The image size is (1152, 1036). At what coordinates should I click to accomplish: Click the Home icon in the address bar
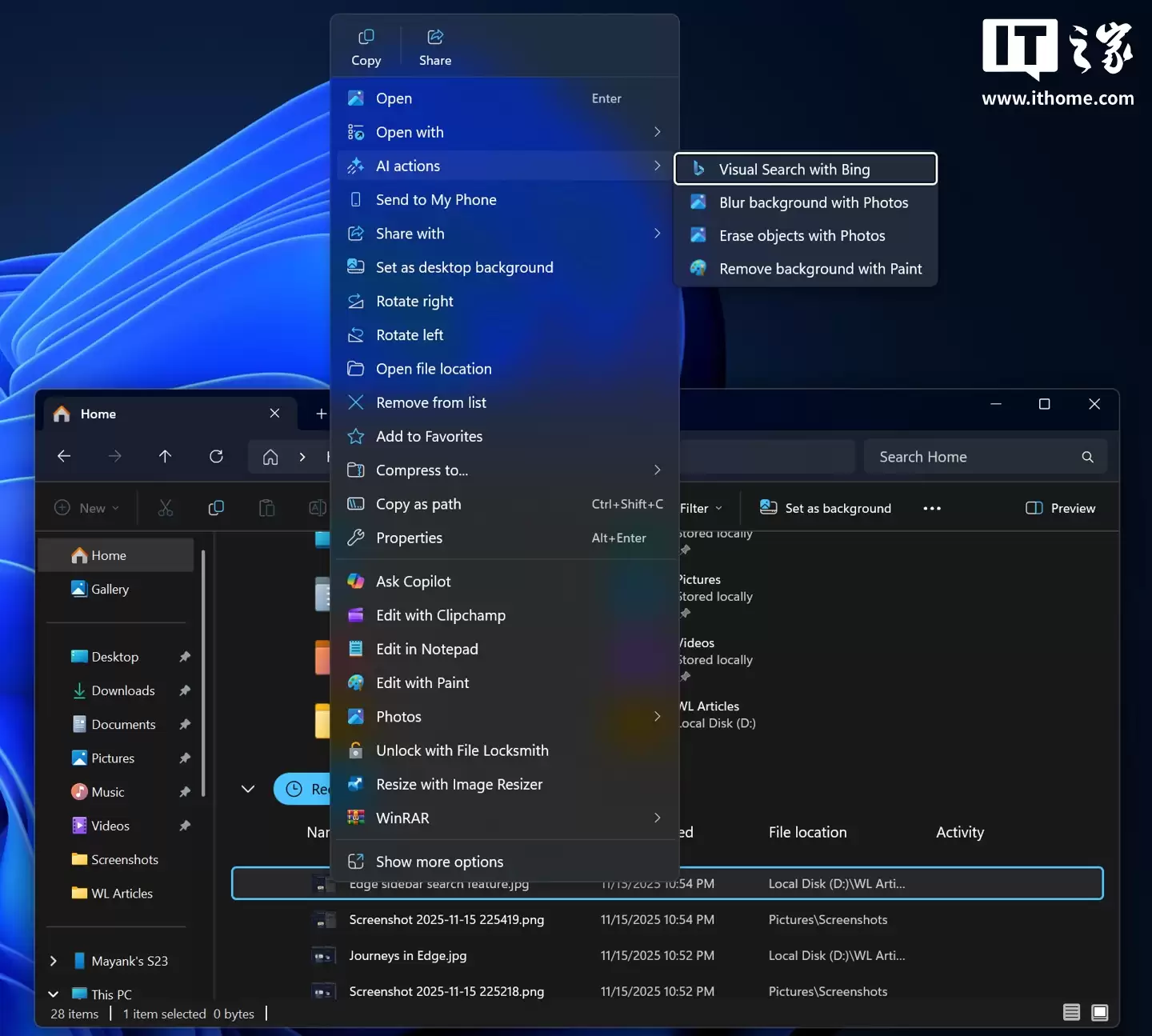pos(270,456)
